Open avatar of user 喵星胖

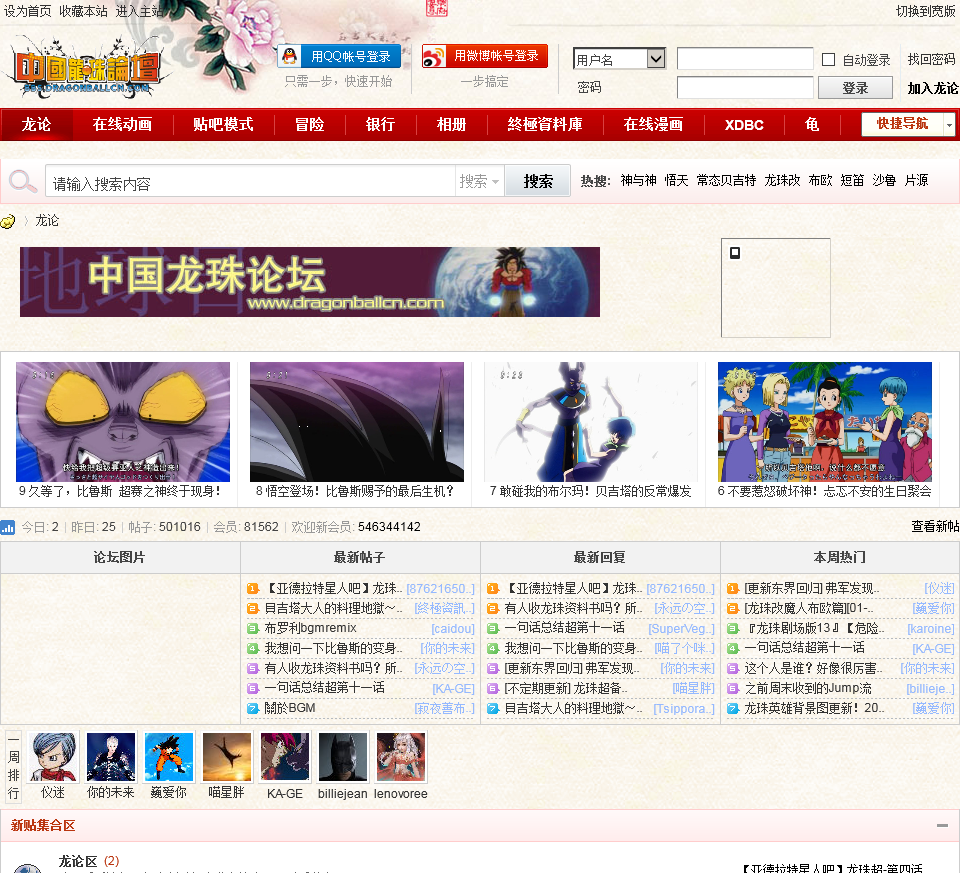[x=227, y=757]
